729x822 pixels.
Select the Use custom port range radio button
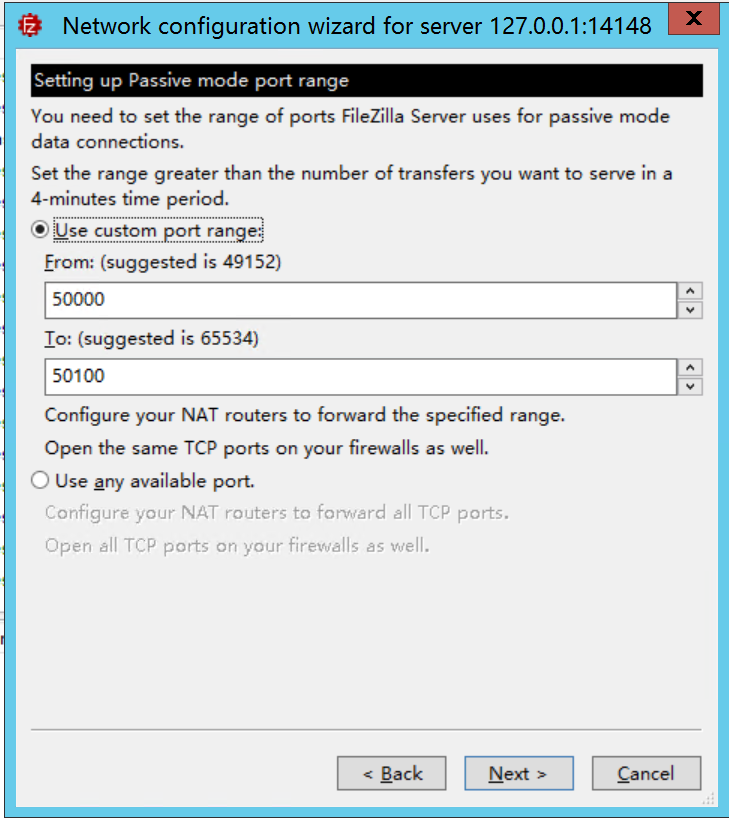(40, 230)
